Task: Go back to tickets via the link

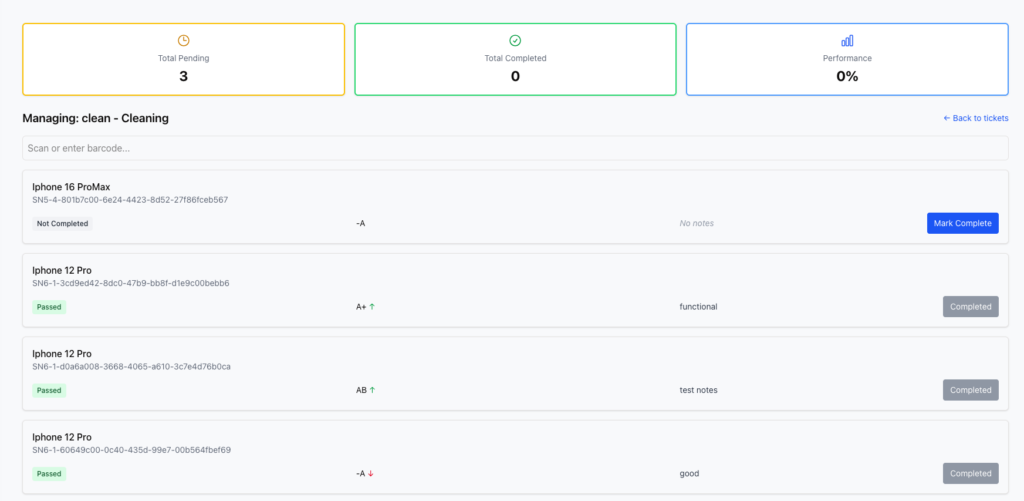Action: (x=976, y=118)
